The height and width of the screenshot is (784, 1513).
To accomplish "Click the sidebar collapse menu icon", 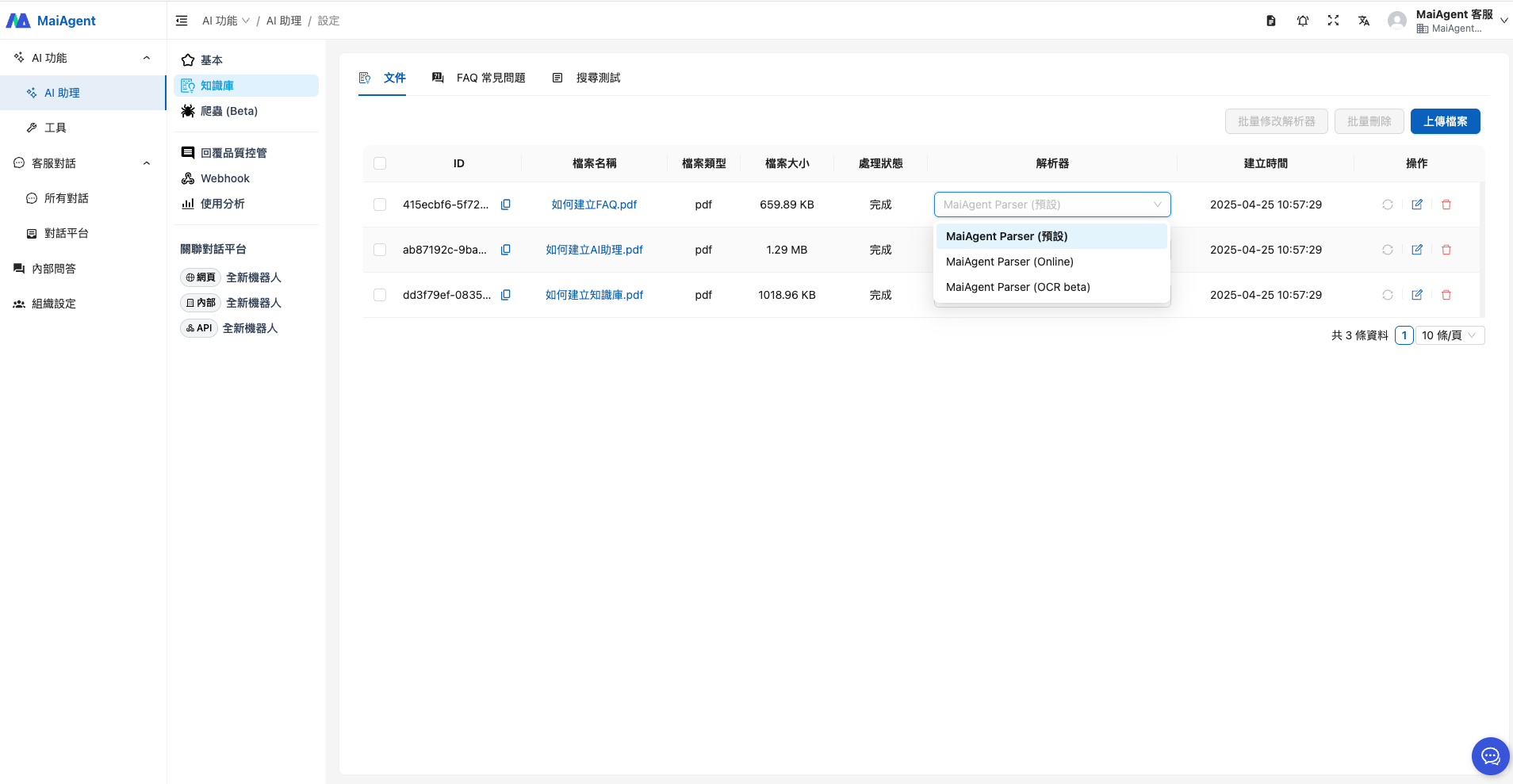I will [182, 21].
